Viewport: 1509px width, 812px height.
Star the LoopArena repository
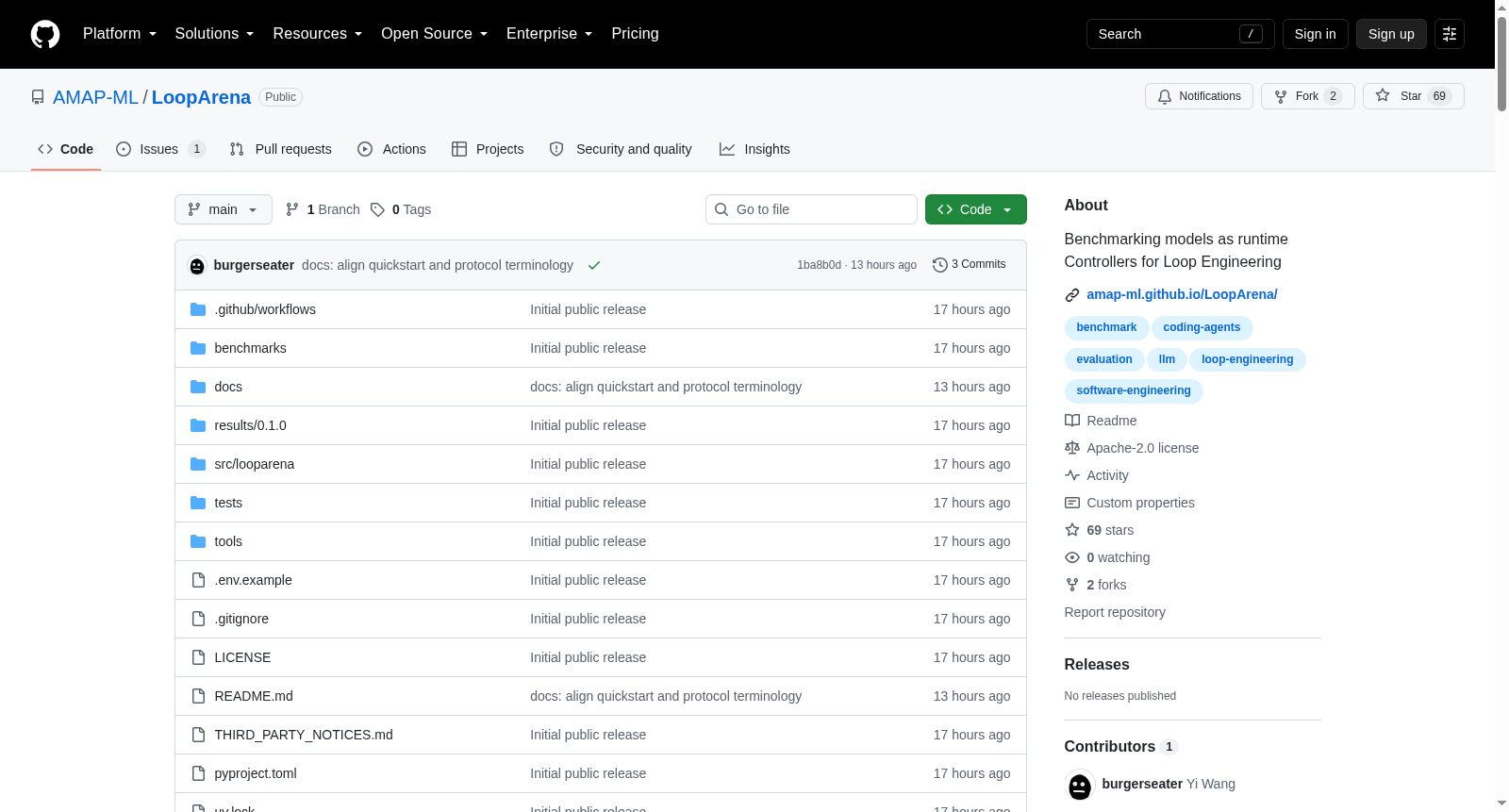[x=1413, y=96]
